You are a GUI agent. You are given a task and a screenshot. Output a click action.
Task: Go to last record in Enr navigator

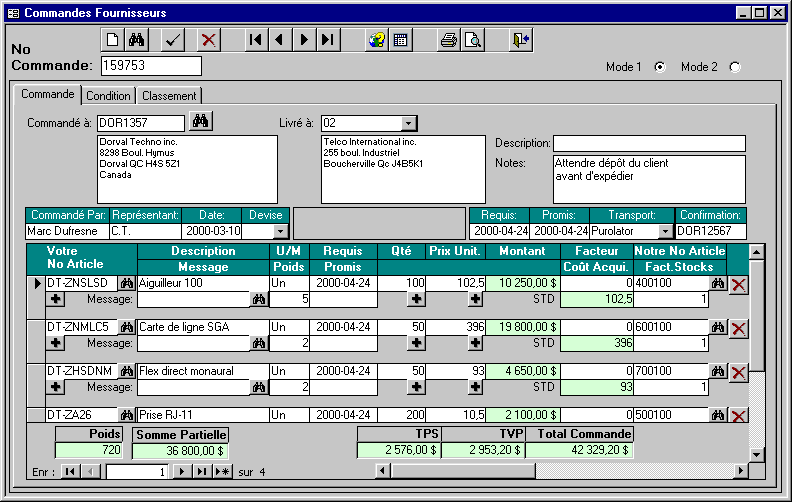point(202,472)
